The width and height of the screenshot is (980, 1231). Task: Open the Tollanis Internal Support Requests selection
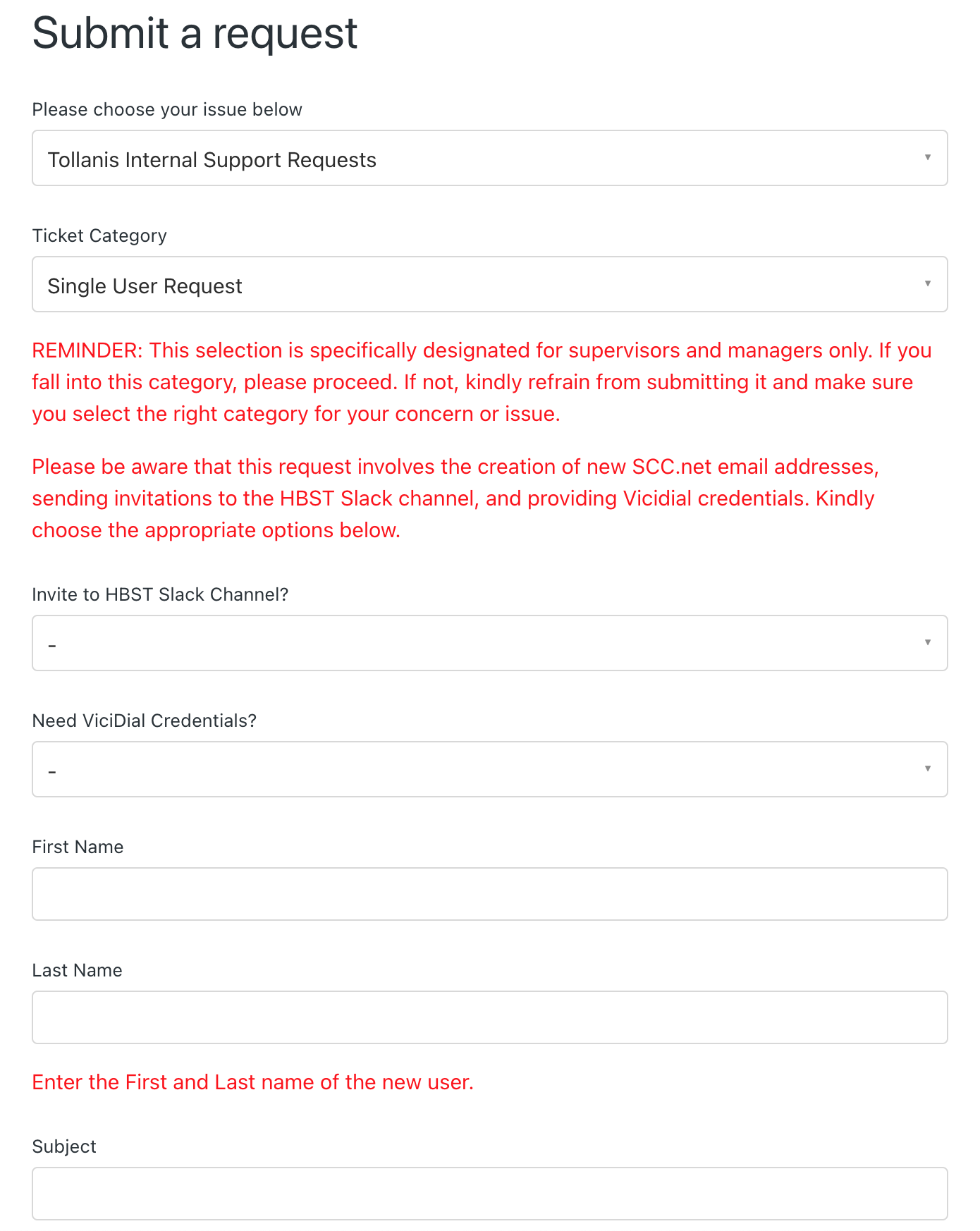489,159
